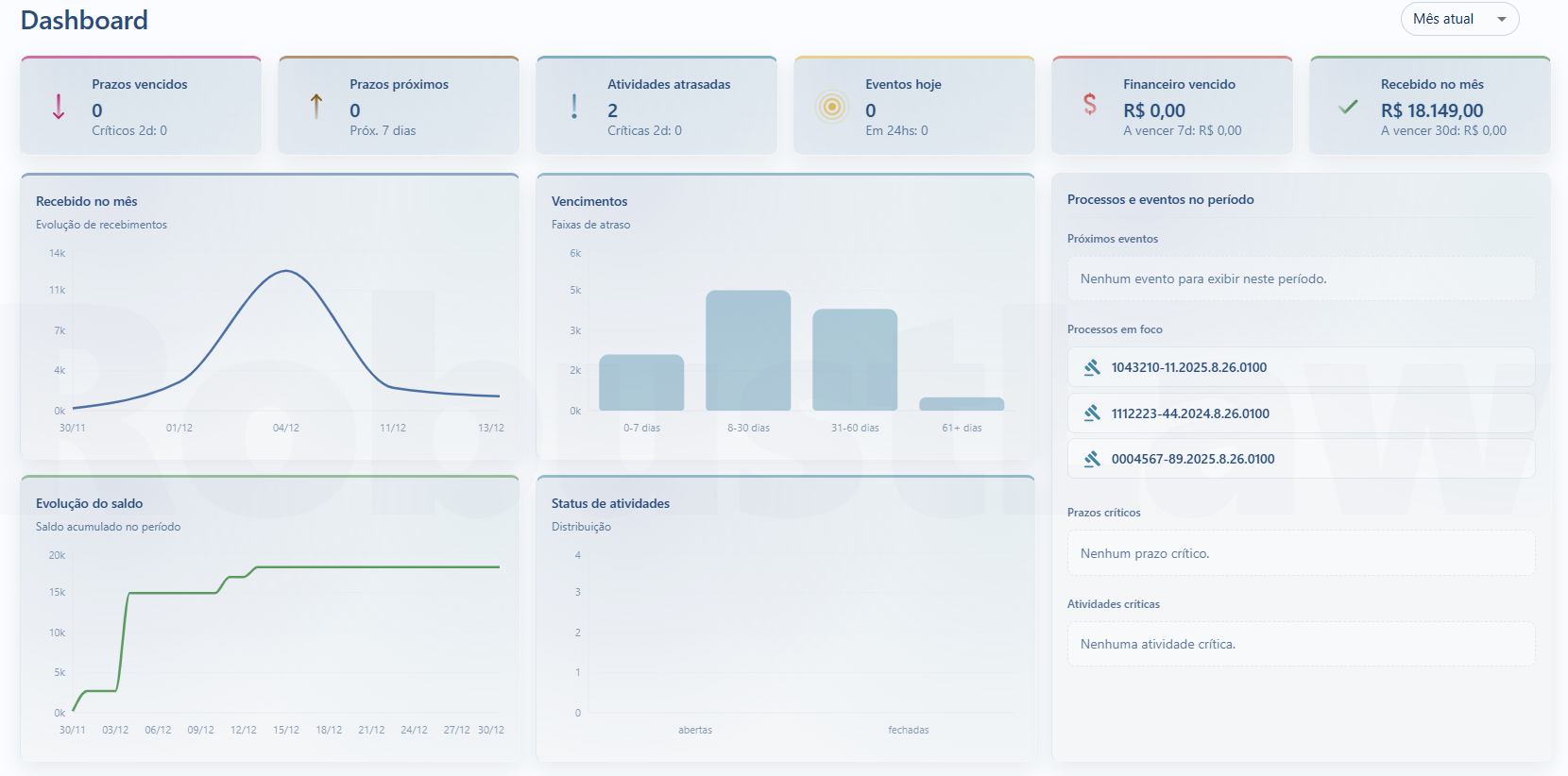Click gavel icon beside process 1112223-44.2024.8.26.0100
Viewport: 1568px width, 776px height.
tap(1092, 413)
